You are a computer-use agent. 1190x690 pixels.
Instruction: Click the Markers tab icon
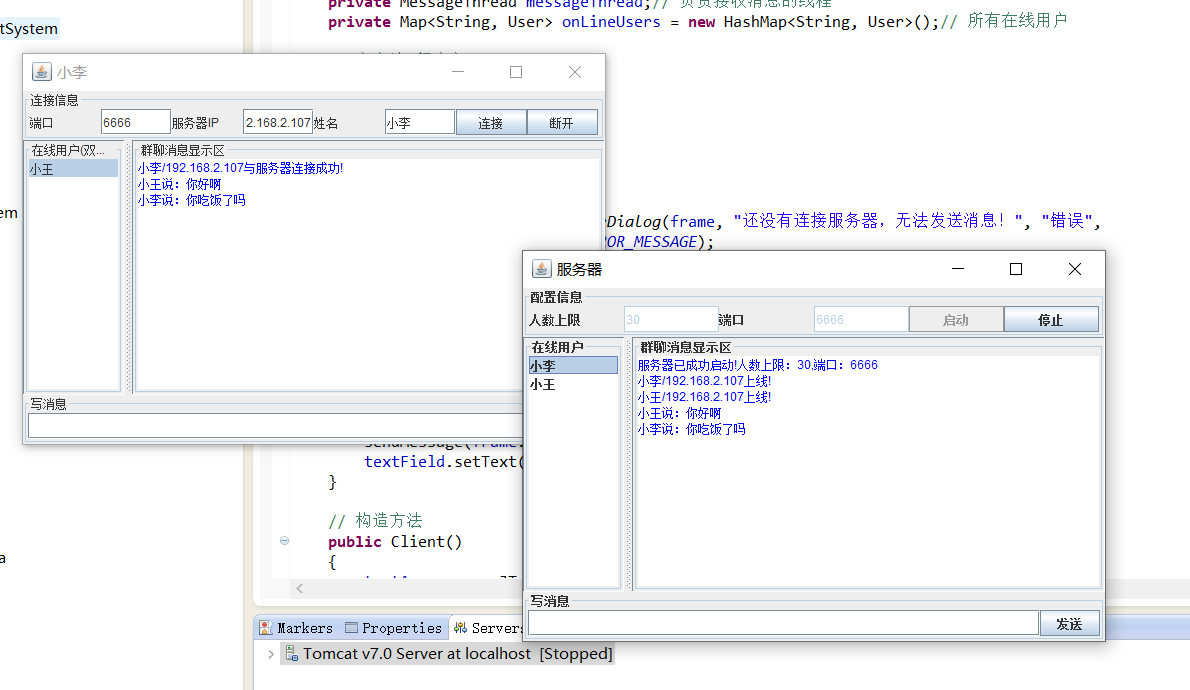pos(265,628)
